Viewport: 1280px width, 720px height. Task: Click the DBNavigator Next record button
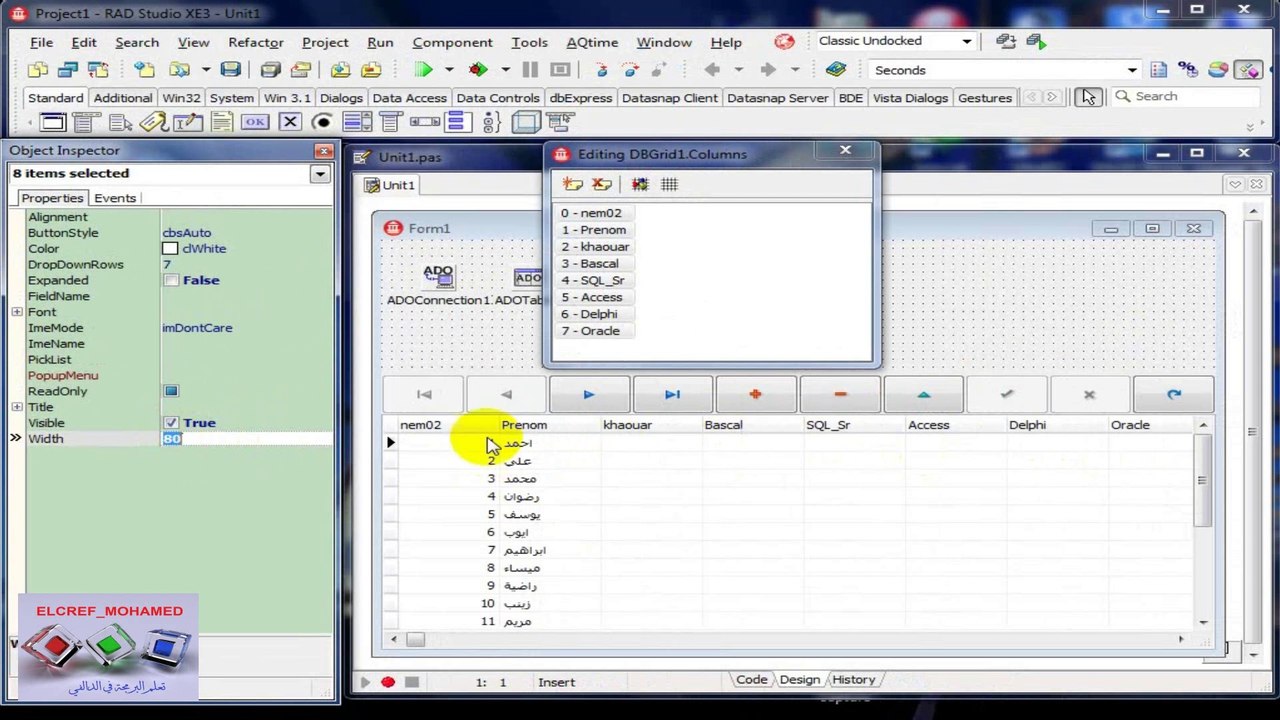(589, 395)
